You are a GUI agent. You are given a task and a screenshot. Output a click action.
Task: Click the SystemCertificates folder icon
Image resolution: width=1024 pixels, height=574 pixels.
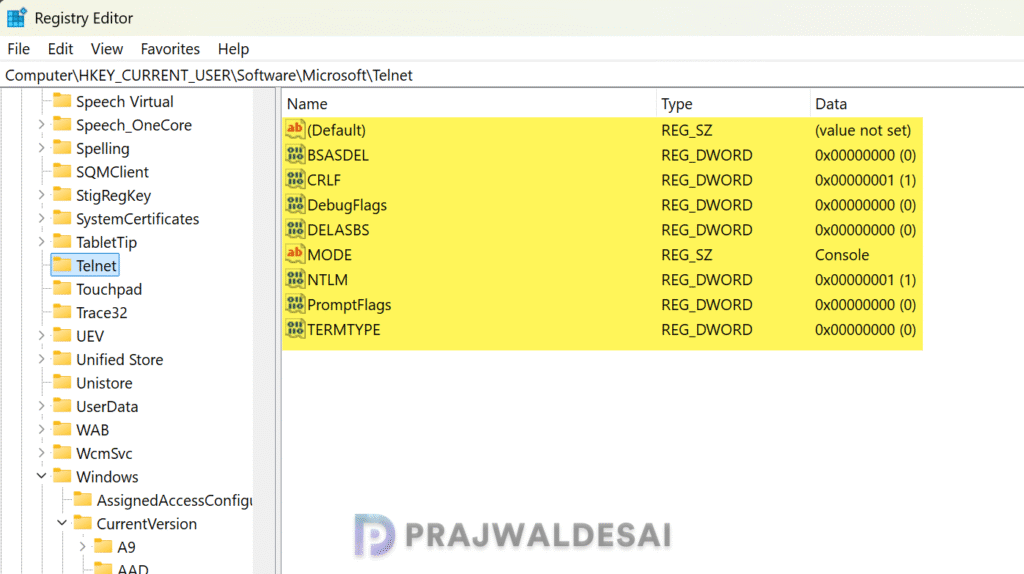click(62, 218)
